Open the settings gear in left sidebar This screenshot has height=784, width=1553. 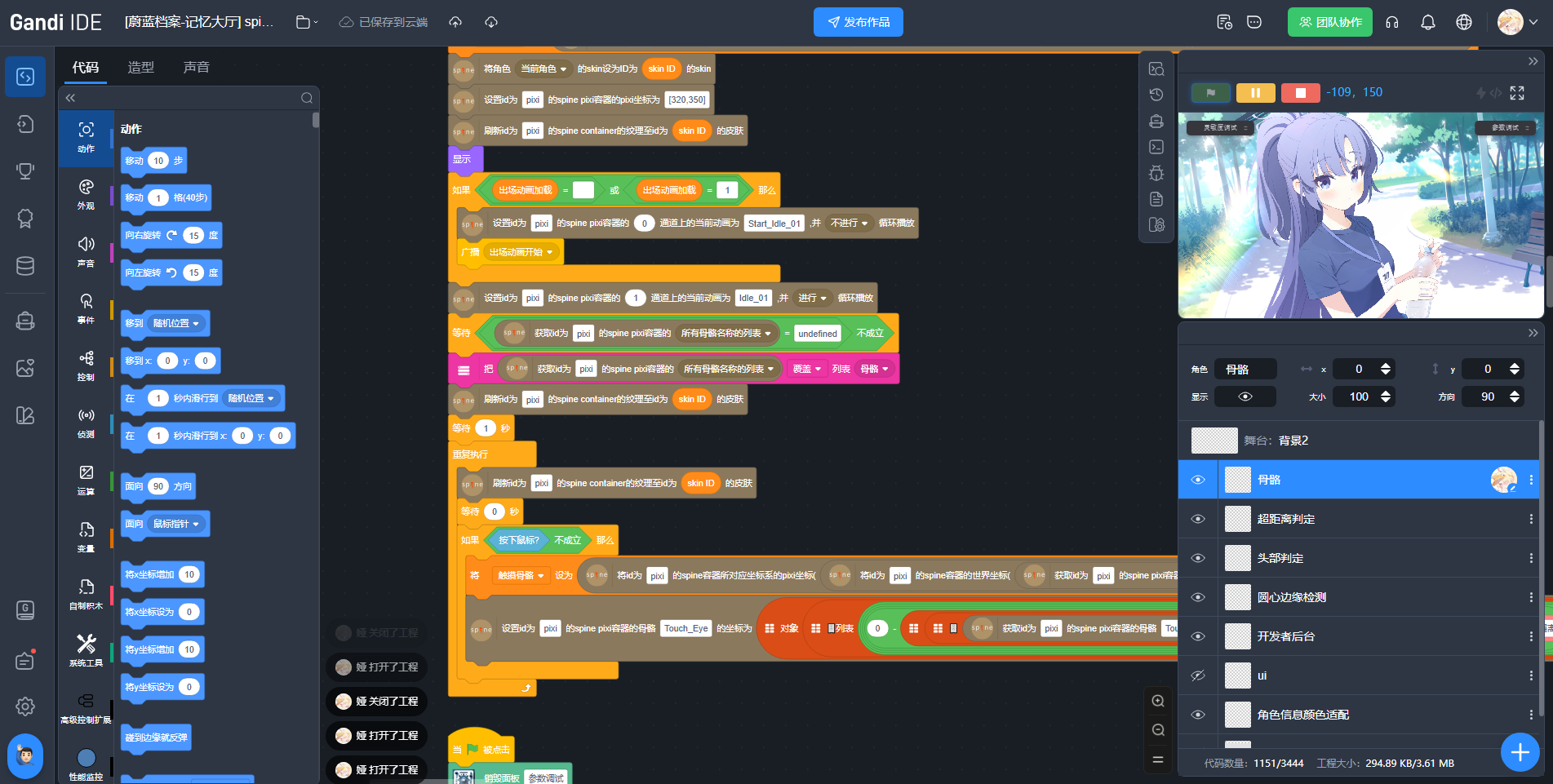coord(25,706)
